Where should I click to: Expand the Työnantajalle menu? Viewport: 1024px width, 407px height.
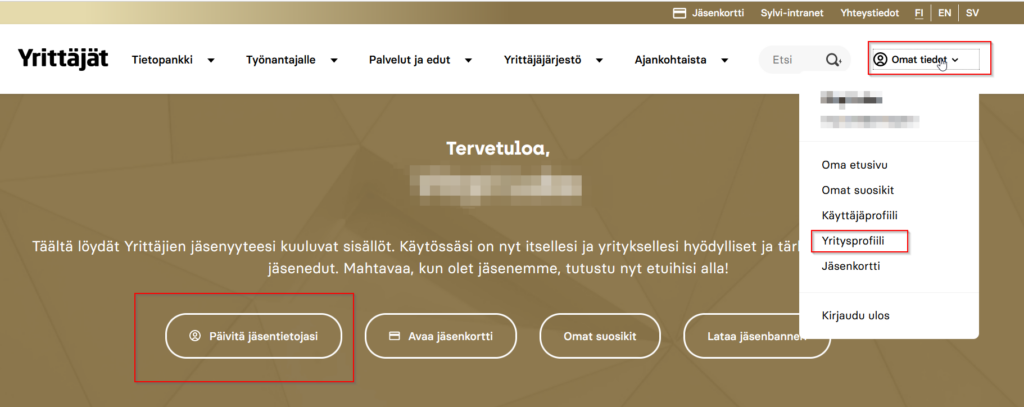click(x=292, y=60)
